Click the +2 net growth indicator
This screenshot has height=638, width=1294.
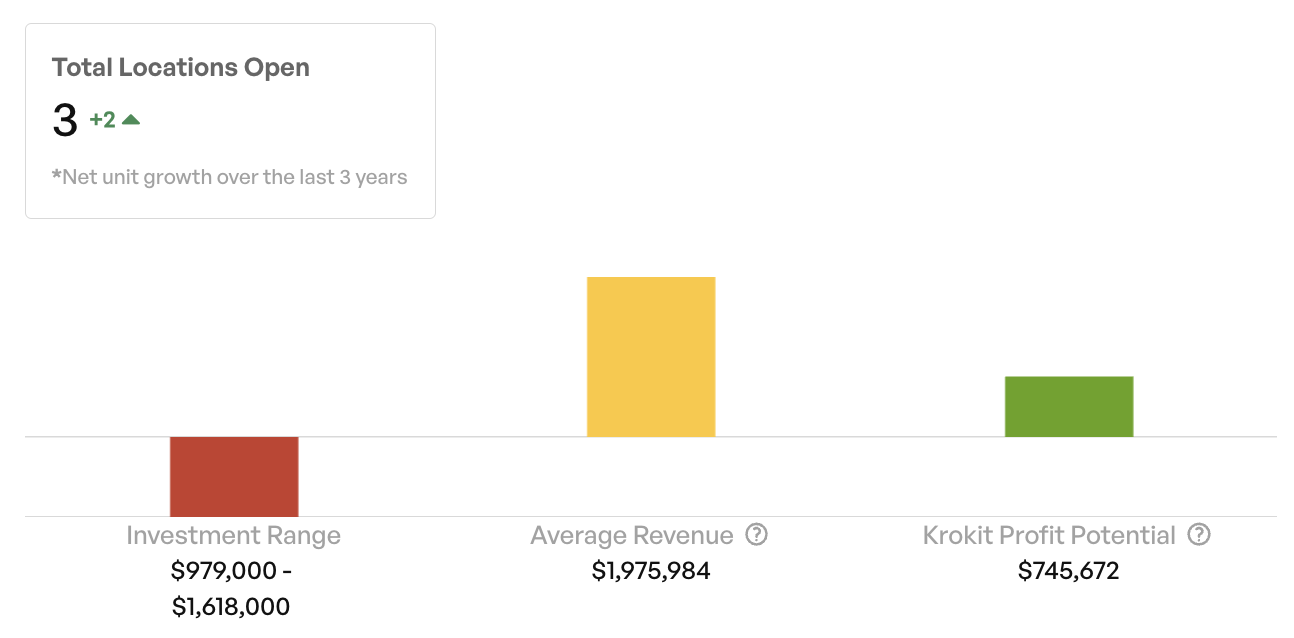pos(102,120)
